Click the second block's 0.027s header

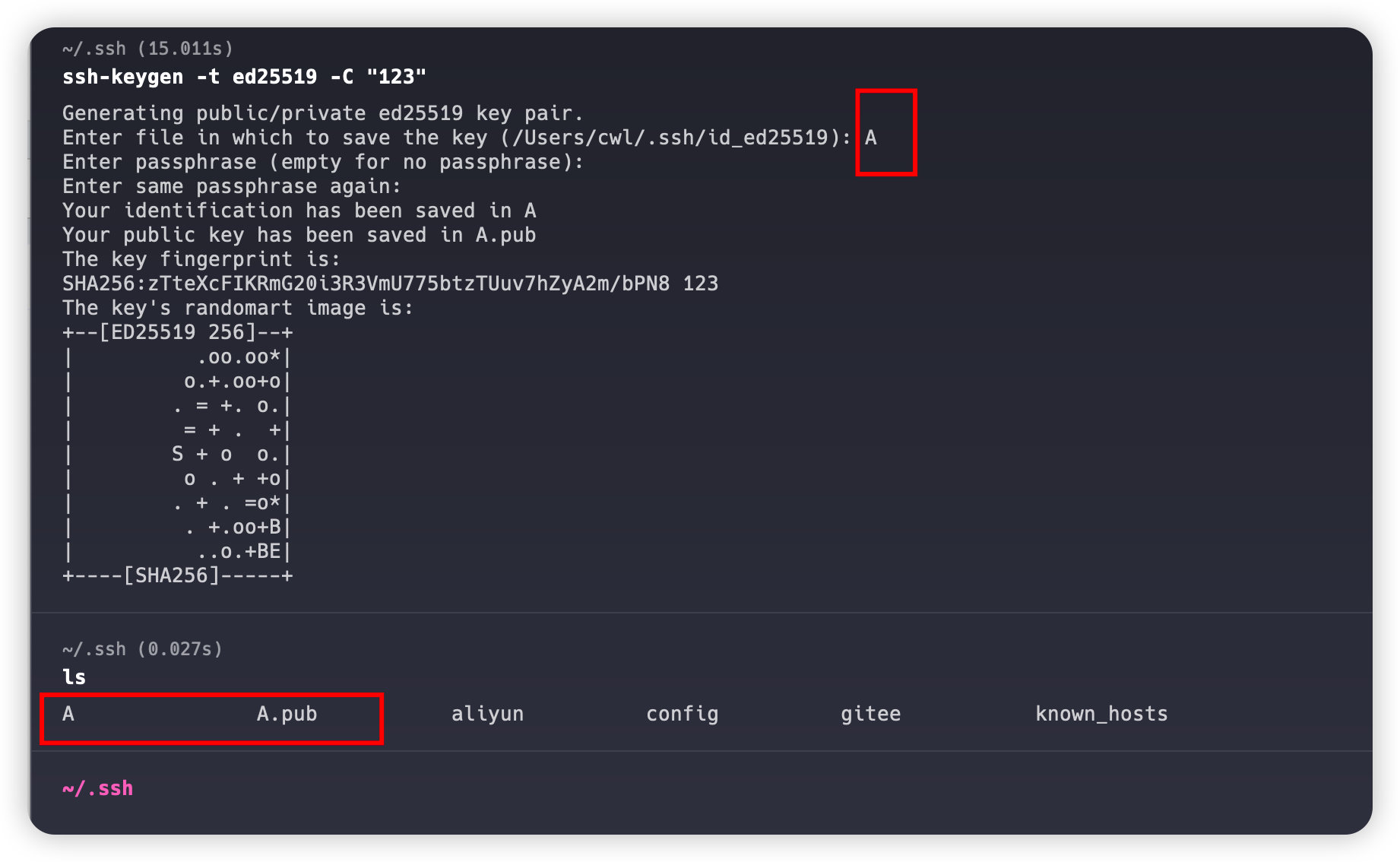(142, 649)
